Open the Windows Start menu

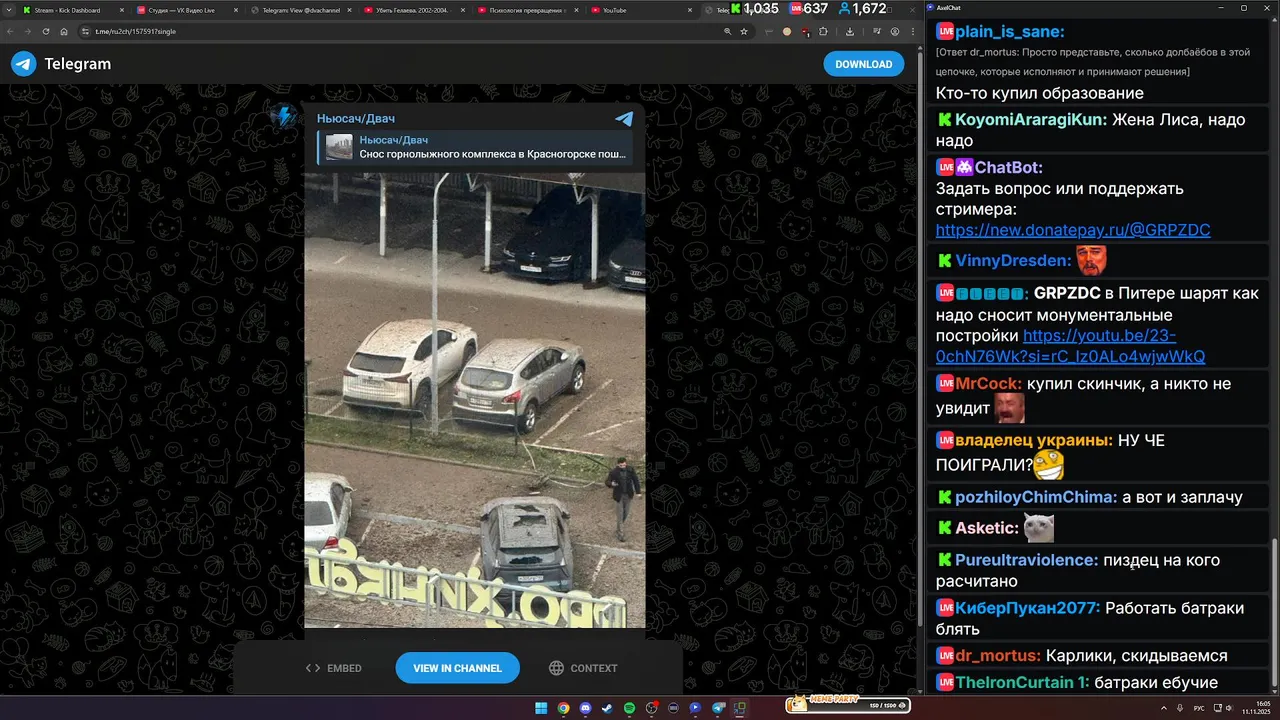click(541, 708)
